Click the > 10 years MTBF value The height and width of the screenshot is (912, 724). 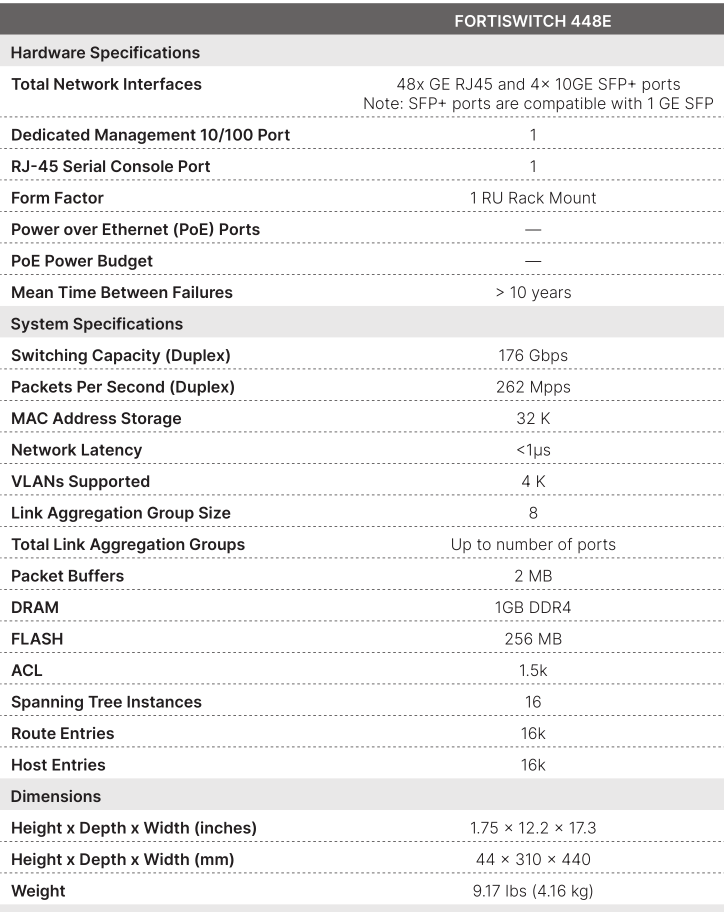click(x=533, y=293)
